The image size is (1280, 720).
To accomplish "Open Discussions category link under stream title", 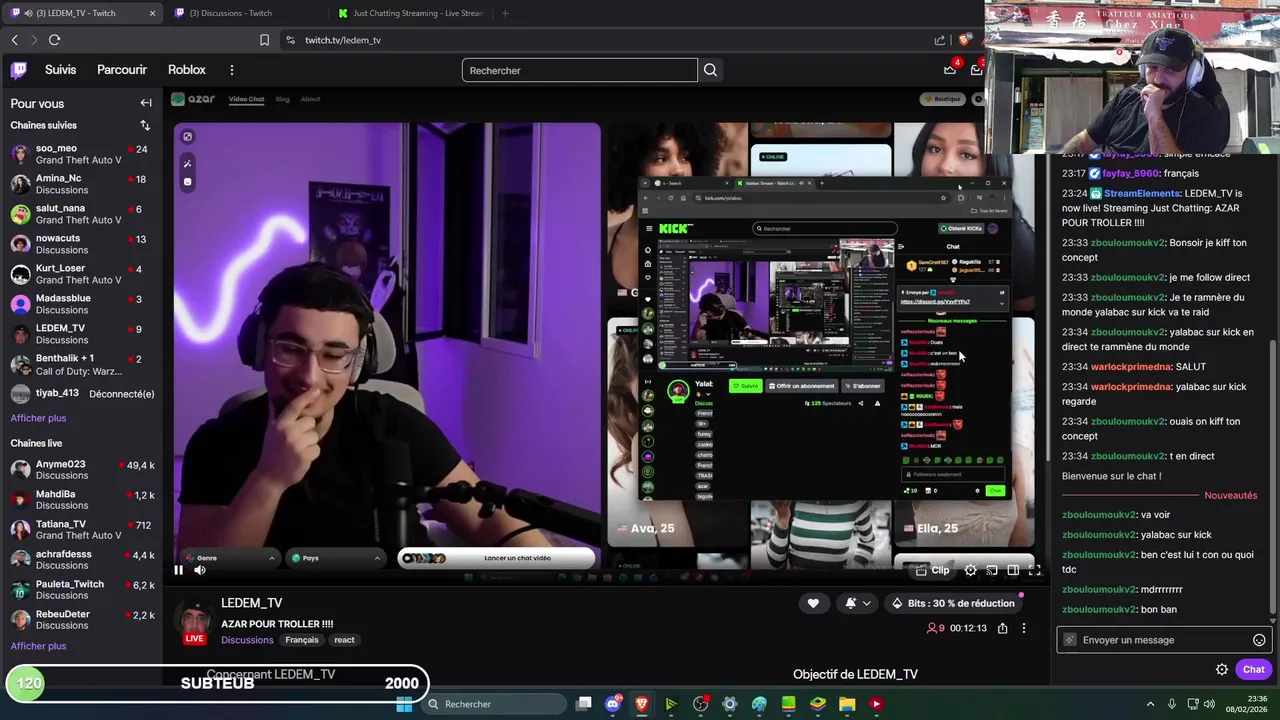I will tap(247, 640).
